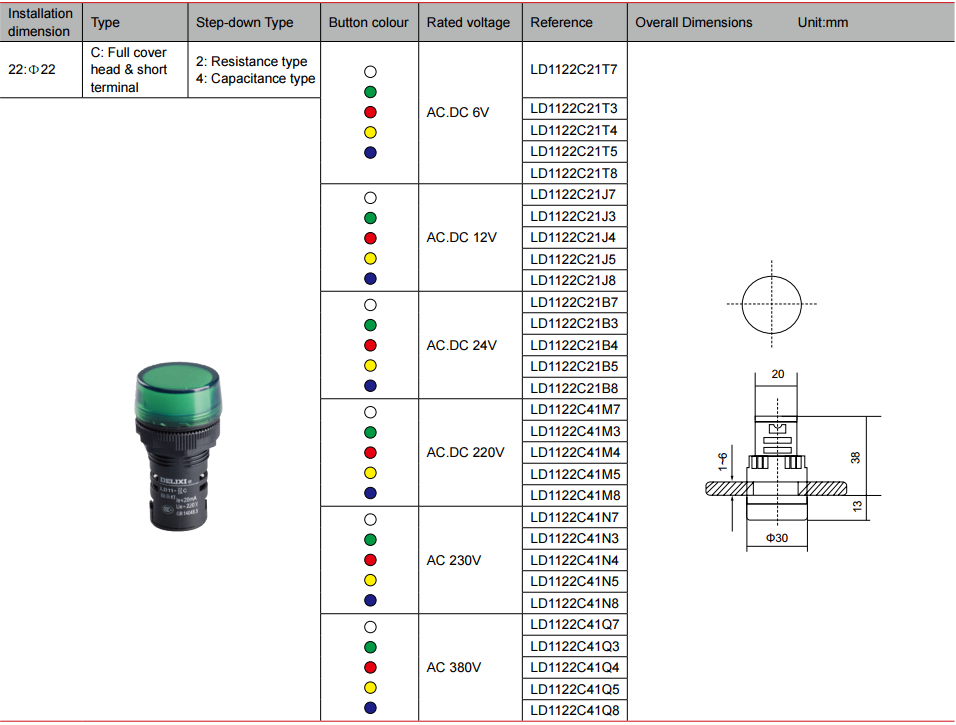956x725 pixels.
Task: Click the red colour dot in AC.DC 6V row
Action: [x=370, y=112]
